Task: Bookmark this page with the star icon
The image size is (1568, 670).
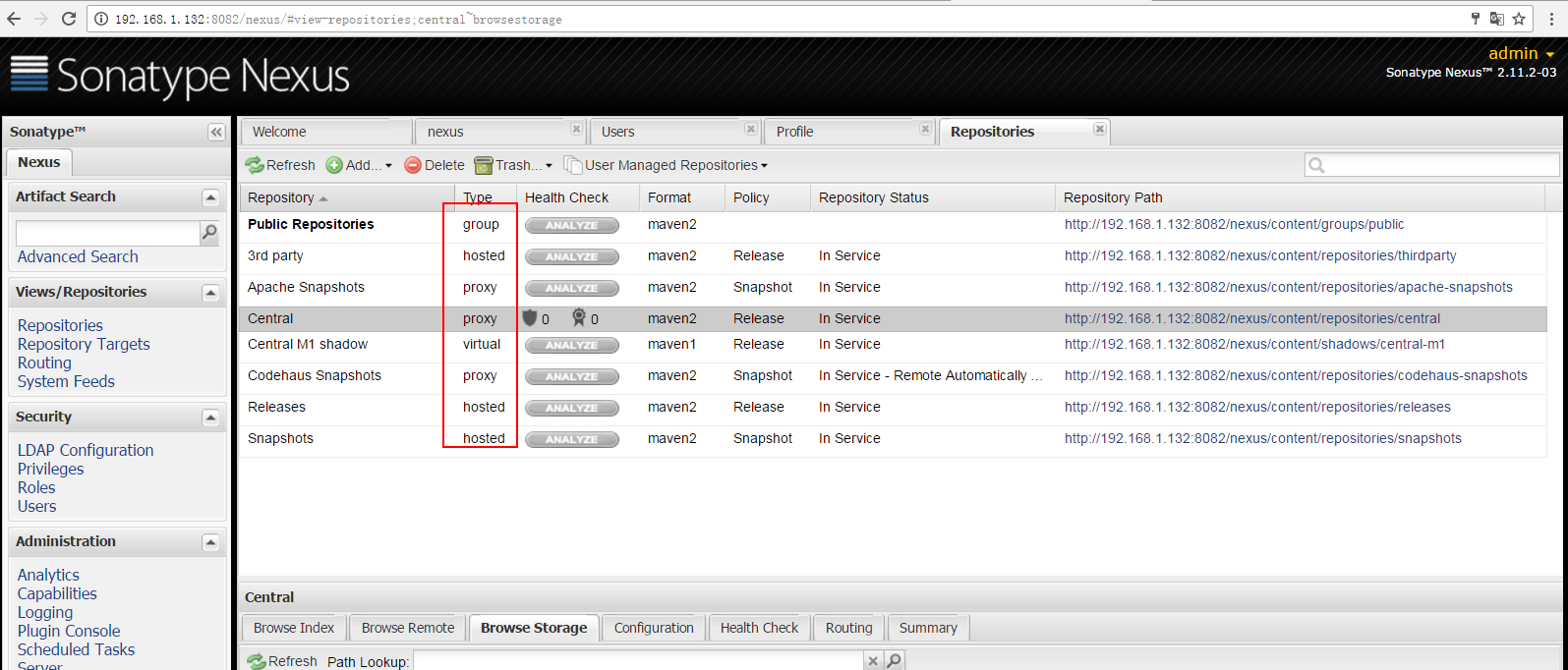Action: point(1519,19)
